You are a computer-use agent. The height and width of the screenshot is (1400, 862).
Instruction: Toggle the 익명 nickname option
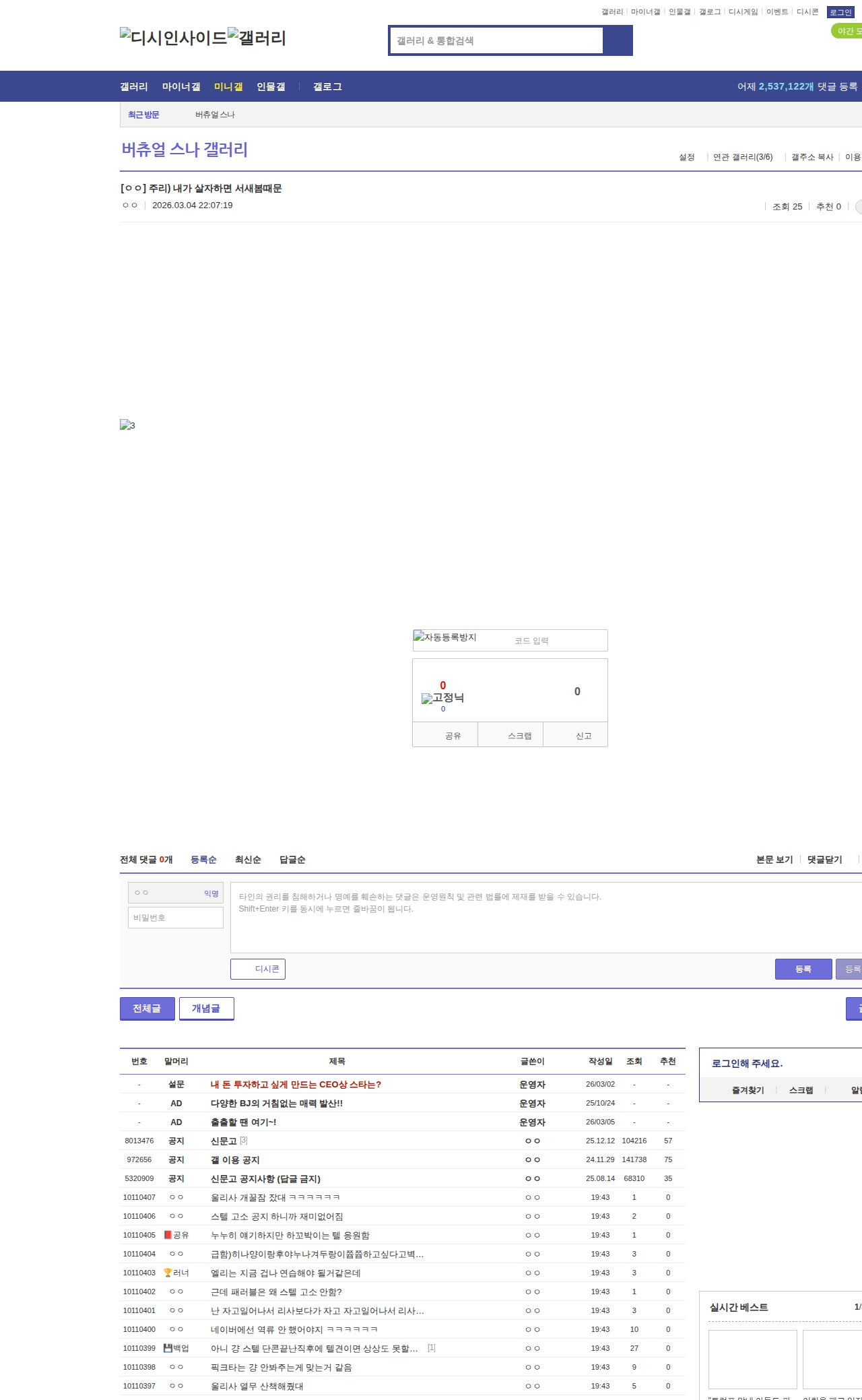211,893
